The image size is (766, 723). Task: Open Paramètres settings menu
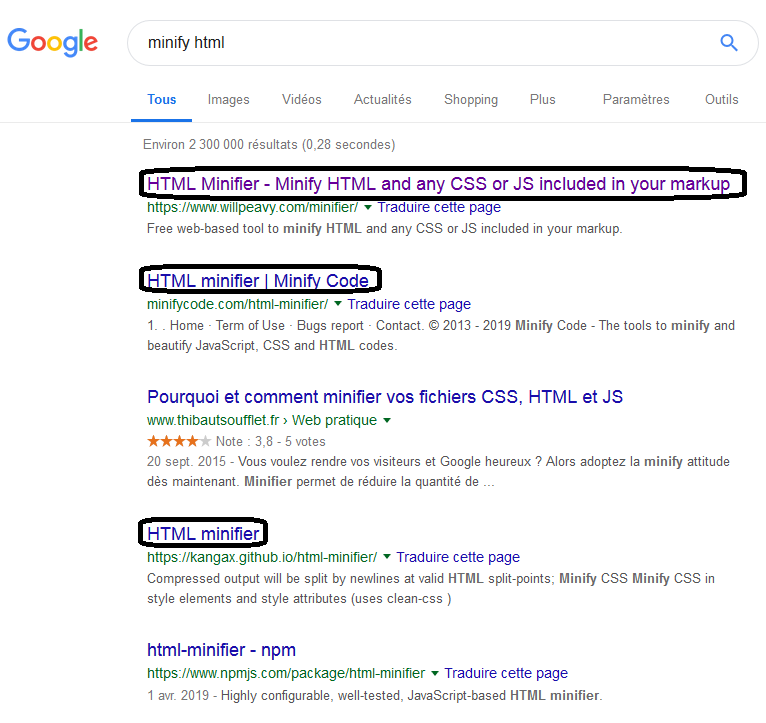tap(636, 100)
